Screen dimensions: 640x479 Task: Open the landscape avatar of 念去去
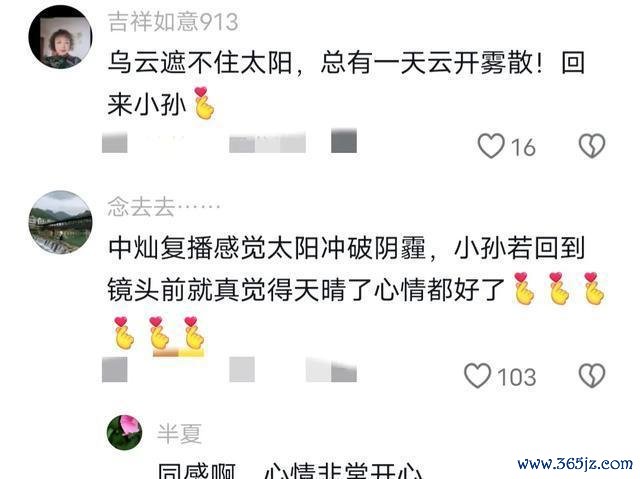tap(60, 222)
